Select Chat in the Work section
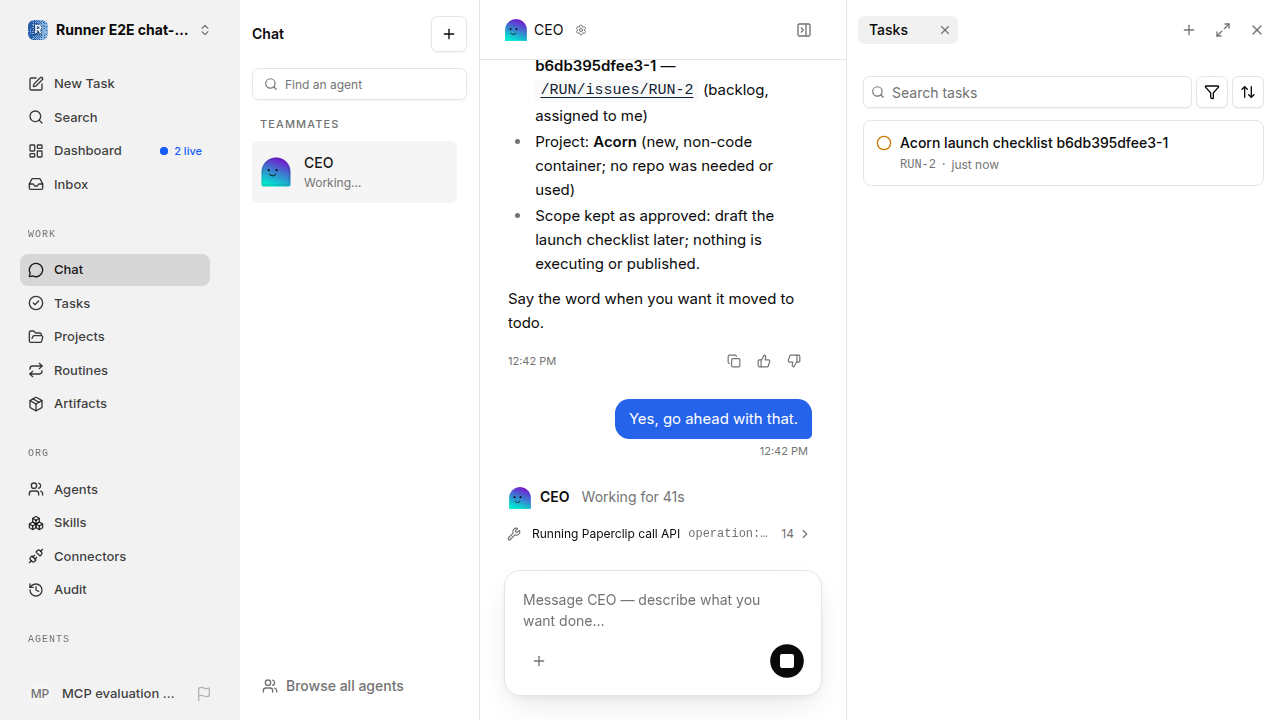Image resolution: width=1280 pixels, height=720 pixels. click(x=115, y=270)
